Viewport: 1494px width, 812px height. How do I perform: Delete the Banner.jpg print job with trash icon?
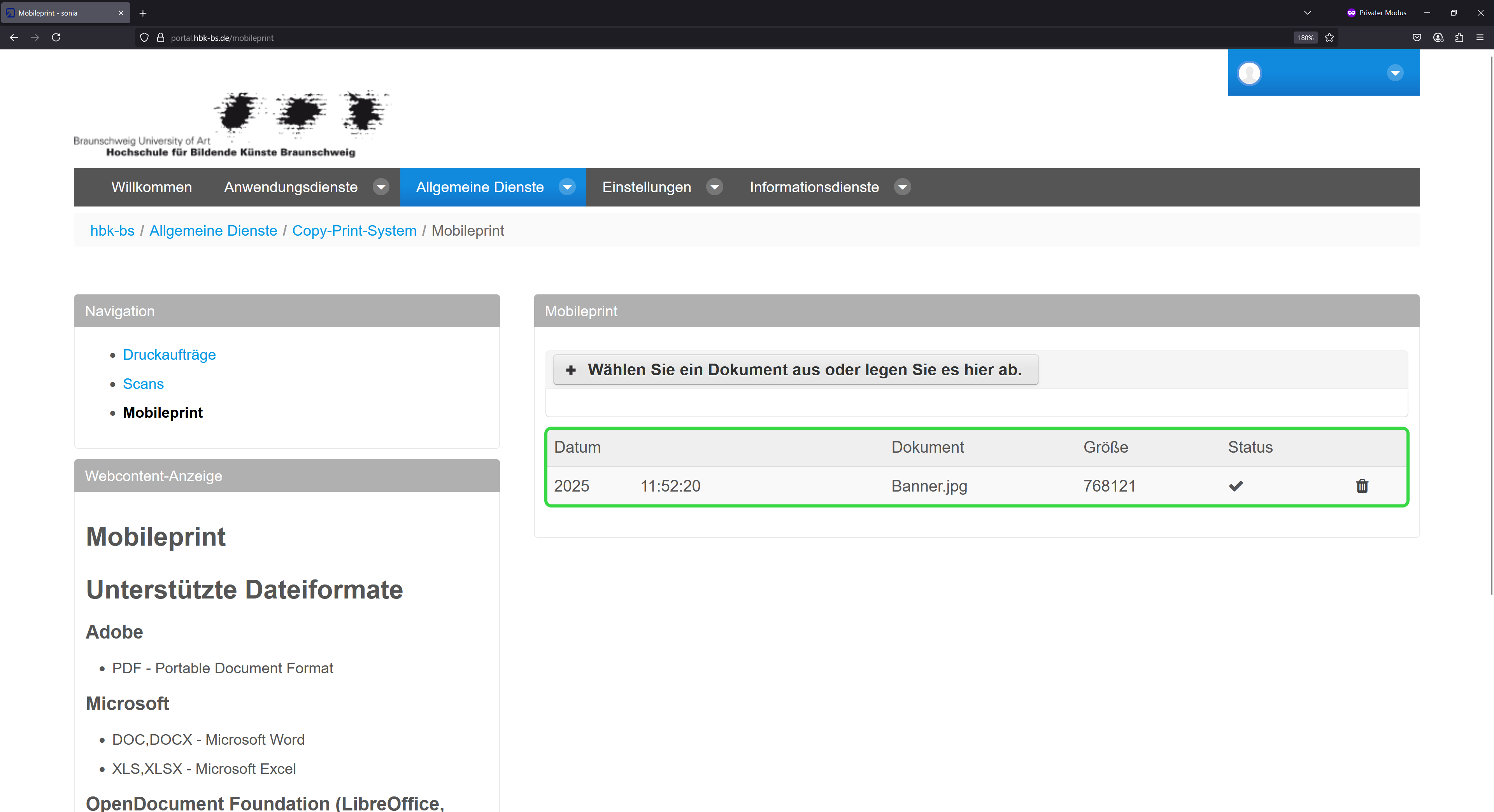pos(1362,486)
